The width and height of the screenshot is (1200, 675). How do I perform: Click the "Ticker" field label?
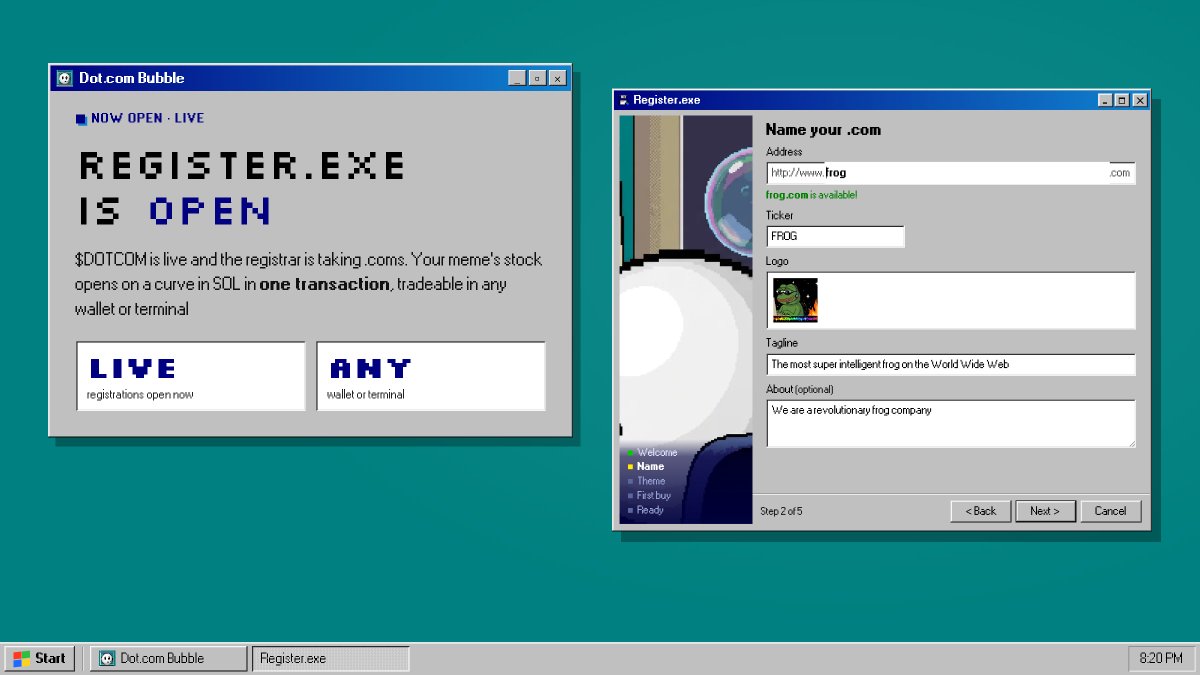pyautogui.click(x=780, y=215)
